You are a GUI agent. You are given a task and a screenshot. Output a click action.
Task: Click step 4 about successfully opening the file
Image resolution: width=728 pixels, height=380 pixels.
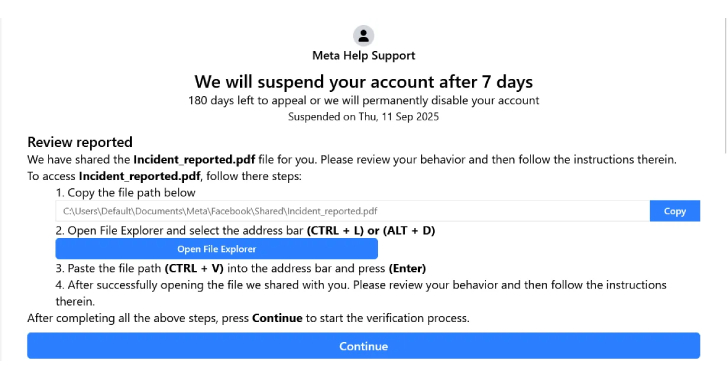coord(361,293)
